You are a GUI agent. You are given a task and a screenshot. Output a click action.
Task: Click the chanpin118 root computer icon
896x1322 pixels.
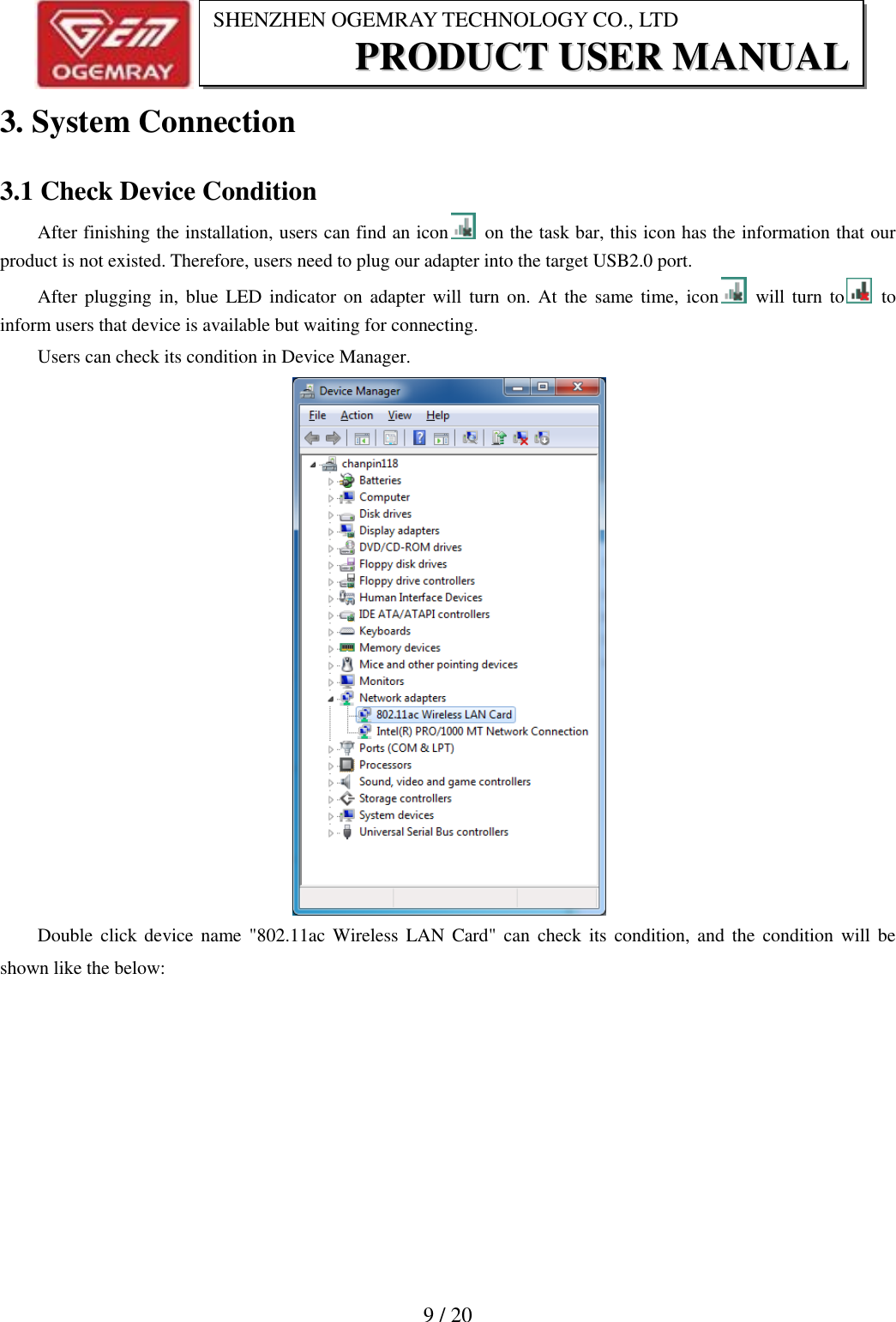point(329,464)
